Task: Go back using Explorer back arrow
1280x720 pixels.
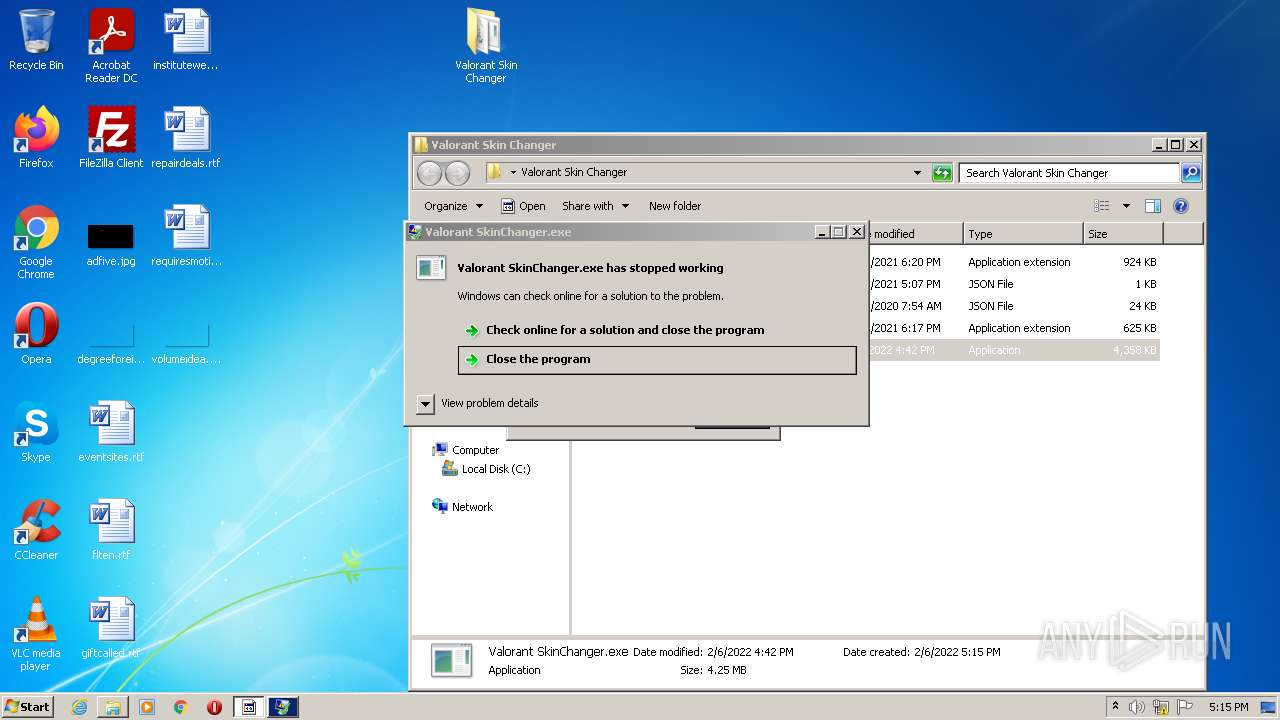Action: coord(429,173)
